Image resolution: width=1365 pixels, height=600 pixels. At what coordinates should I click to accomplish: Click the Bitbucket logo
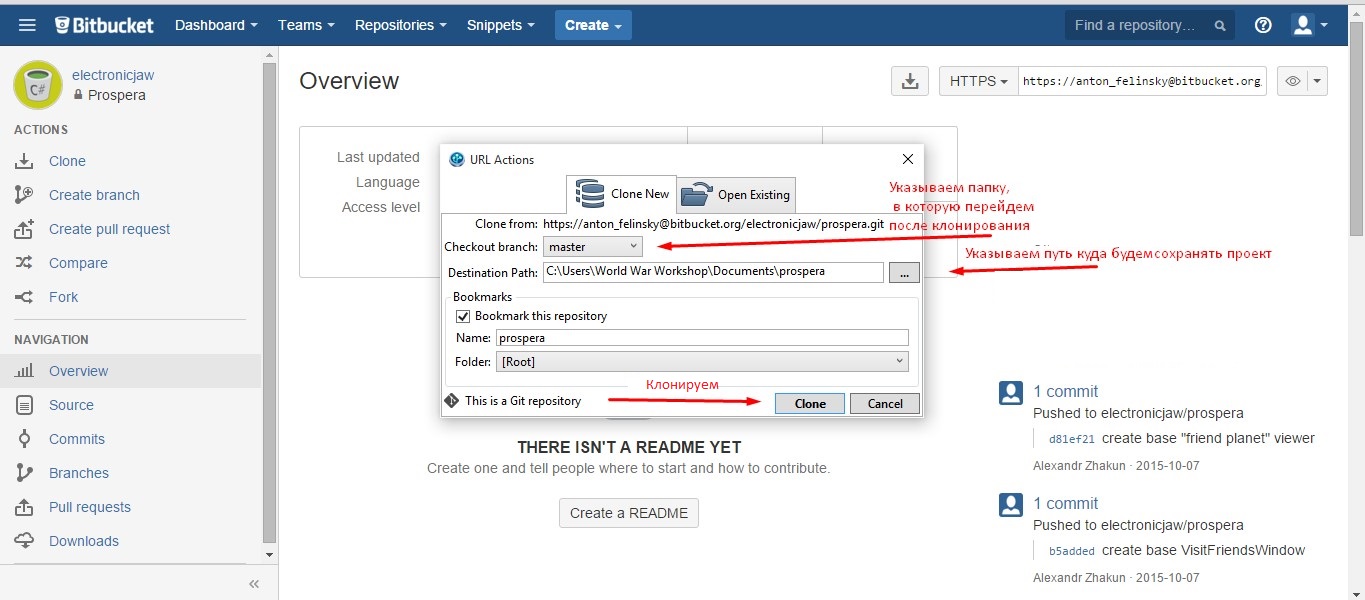[105, 25]
